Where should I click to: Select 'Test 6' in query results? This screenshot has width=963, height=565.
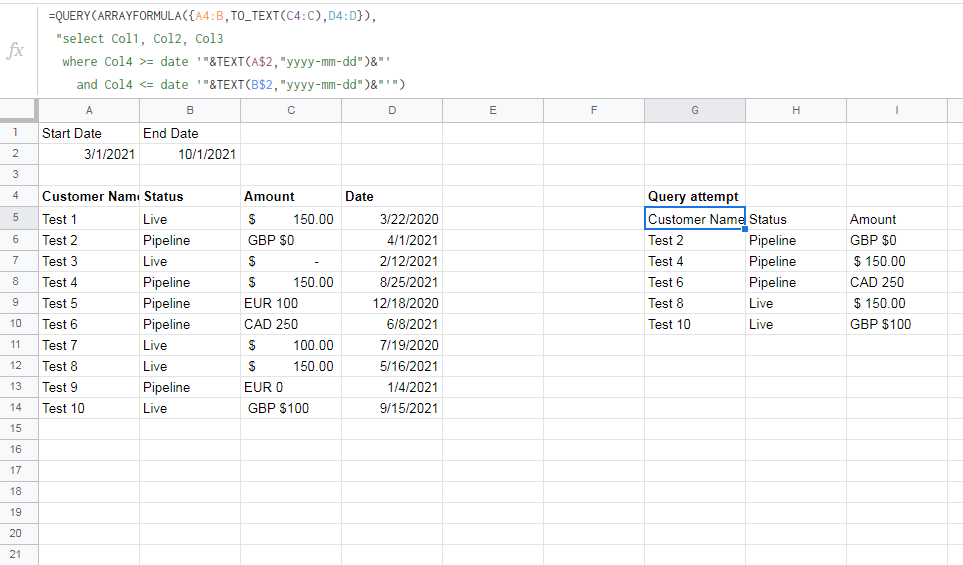[695, 282]
